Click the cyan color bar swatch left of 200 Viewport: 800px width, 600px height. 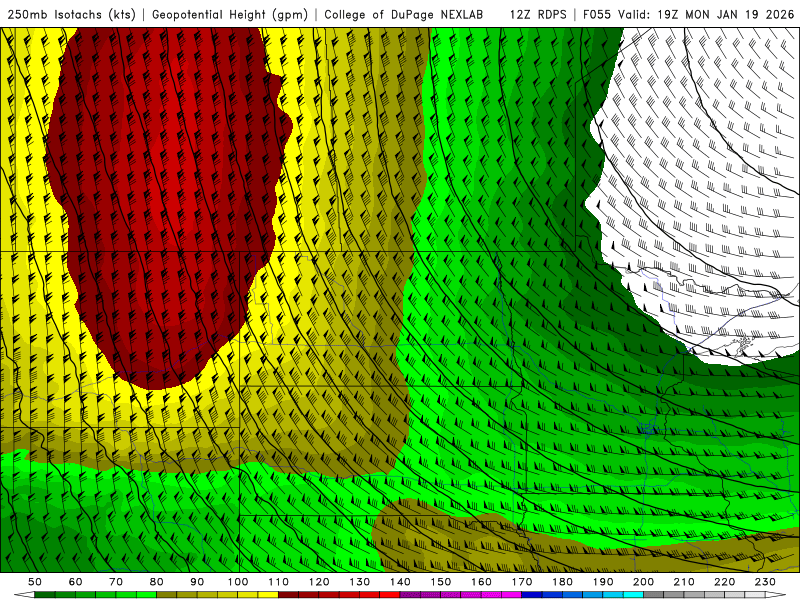pos(634,595)
